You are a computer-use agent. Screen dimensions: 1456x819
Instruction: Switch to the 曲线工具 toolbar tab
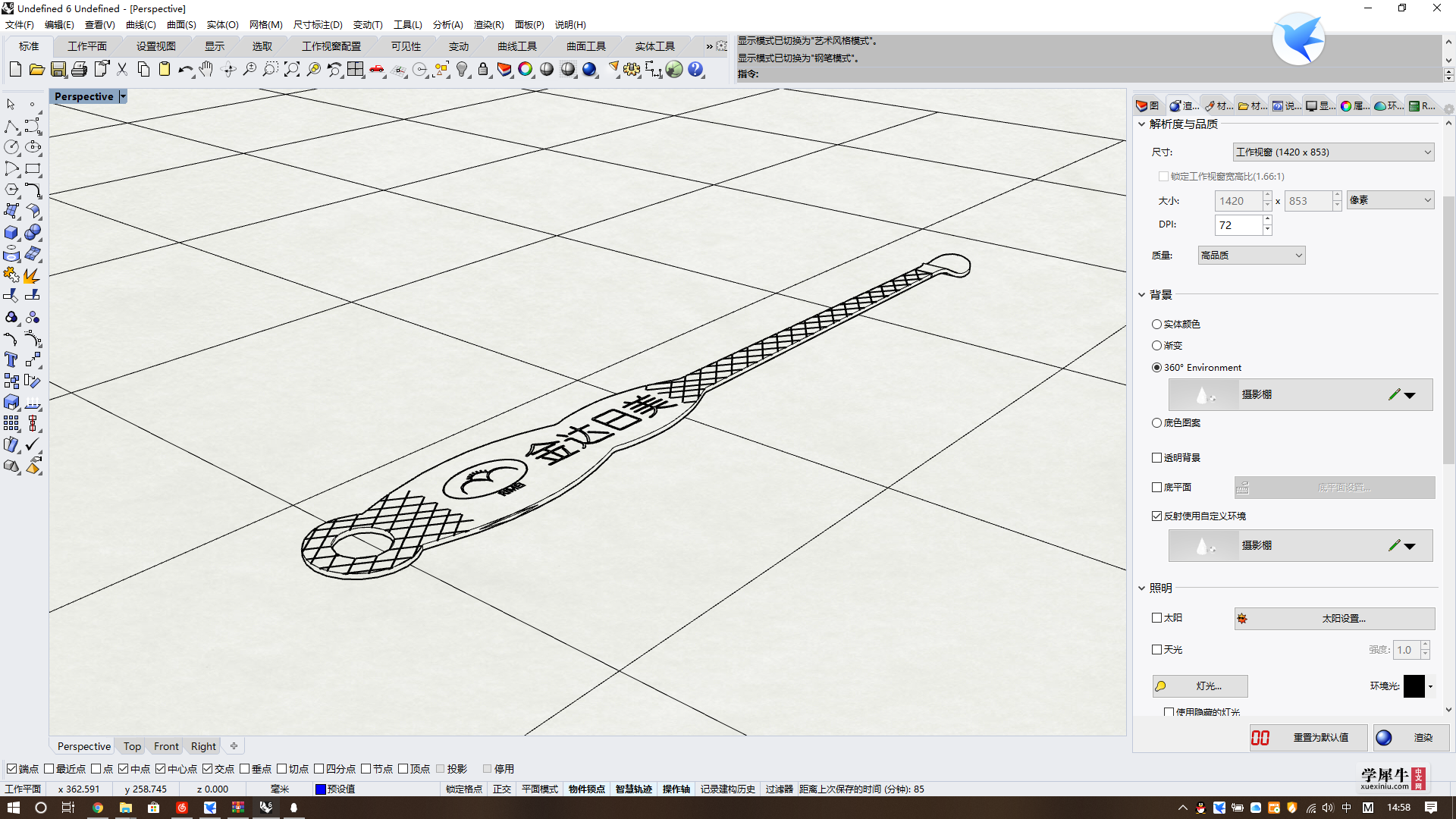point(517,46)
